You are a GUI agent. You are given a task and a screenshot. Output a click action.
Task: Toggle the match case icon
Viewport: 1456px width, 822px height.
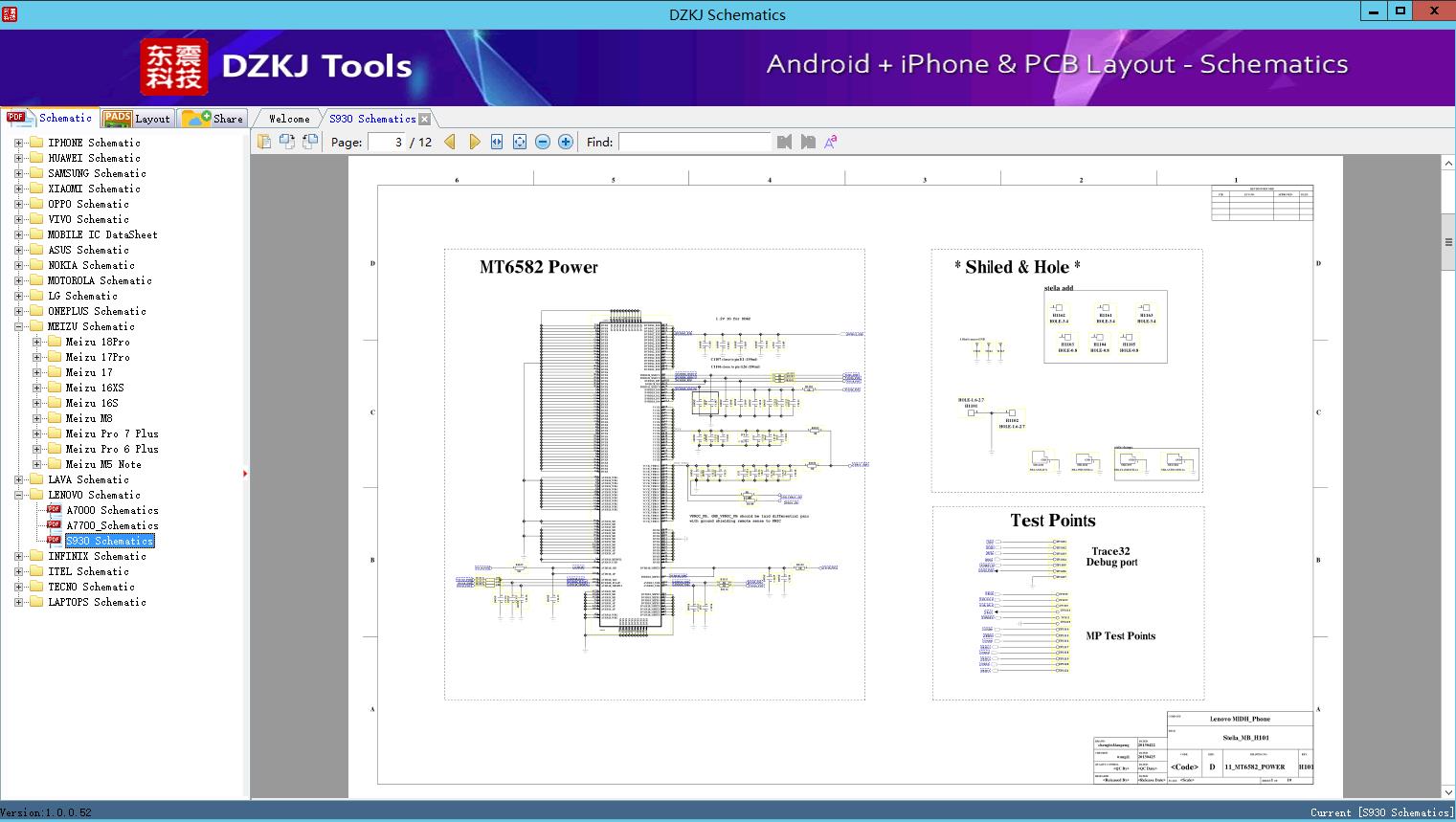(x=831, y=142)
